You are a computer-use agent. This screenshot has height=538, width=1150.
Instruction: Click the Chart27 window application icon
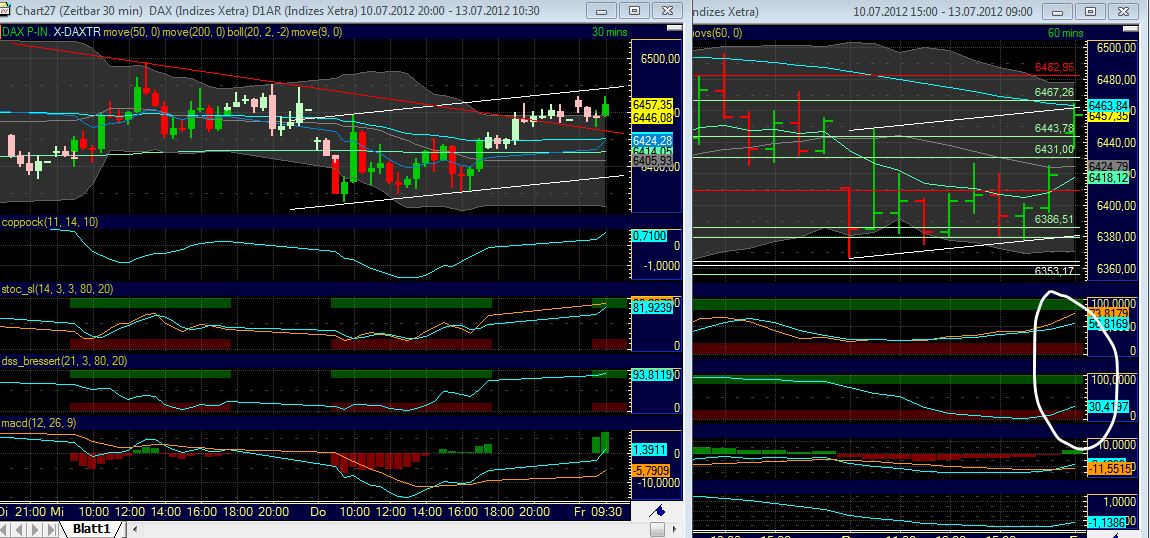pos(4,10)
